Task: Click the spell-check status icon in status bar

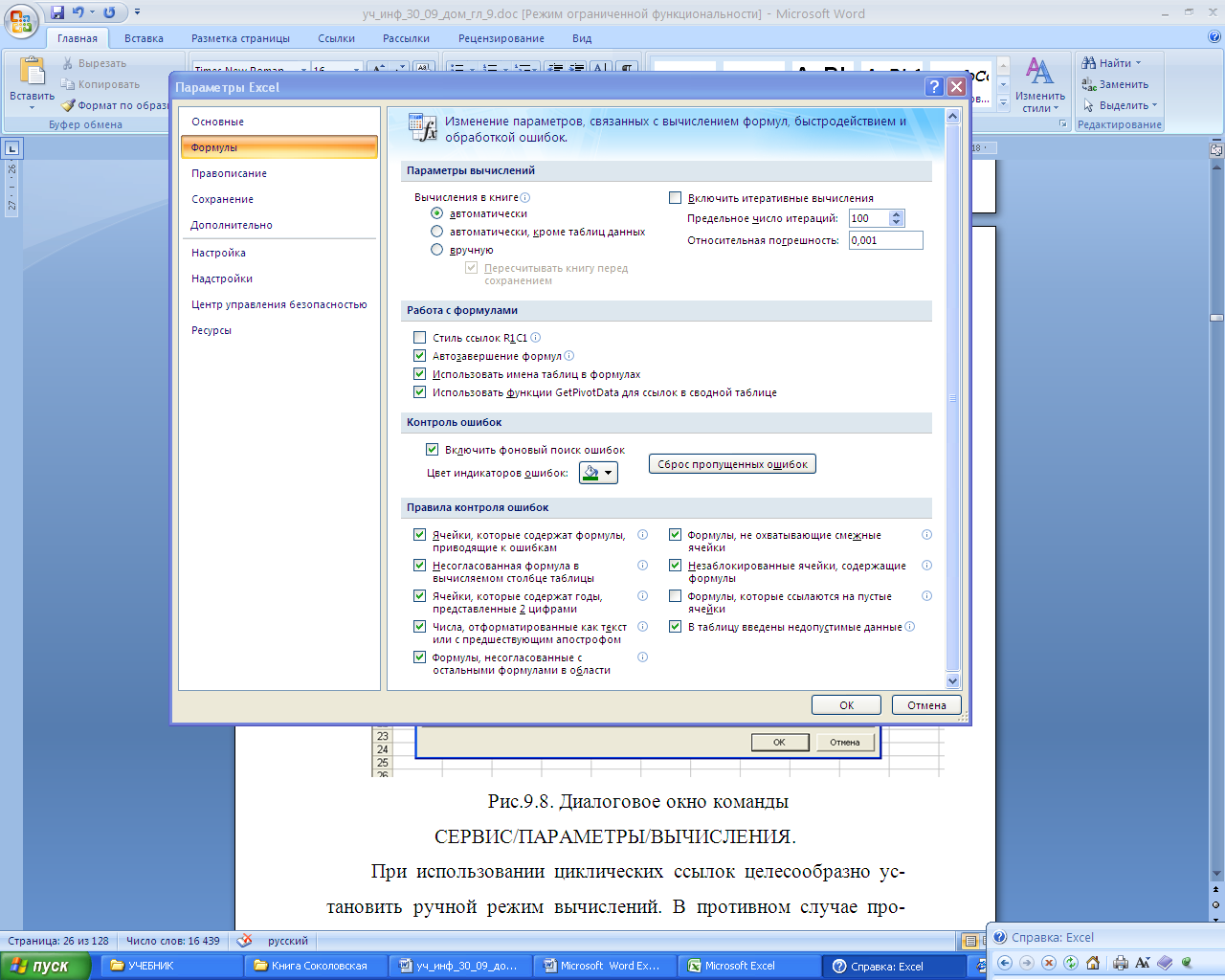Action: [244, 941]
